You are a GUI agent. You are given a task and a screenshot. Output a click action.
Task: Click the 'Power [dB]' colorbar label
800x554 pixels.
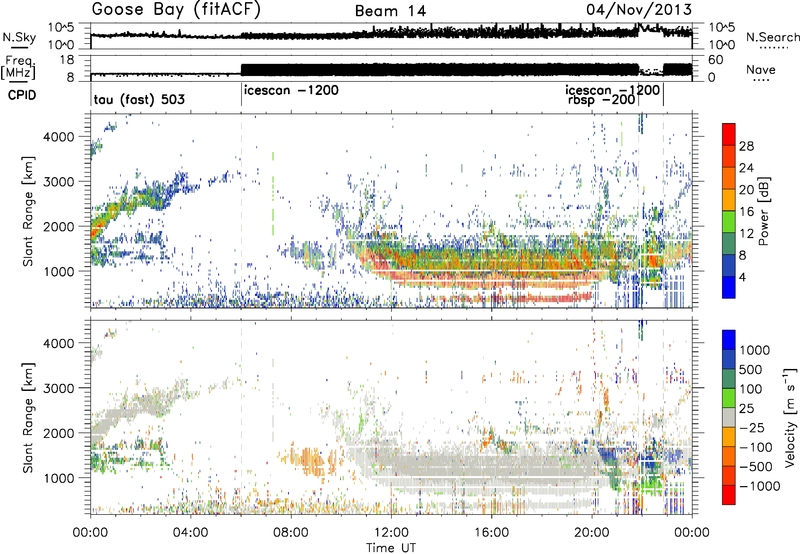coord(763,211)
